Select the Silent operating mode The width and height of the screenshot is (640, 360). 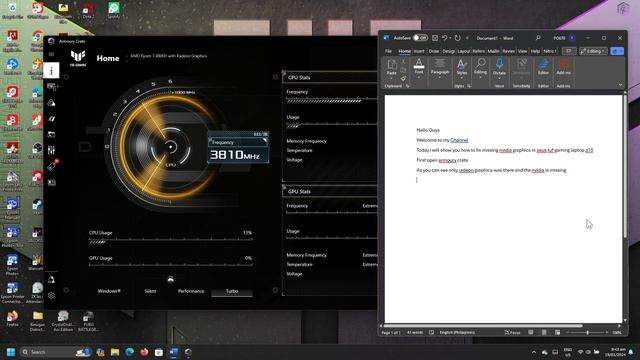150,291
